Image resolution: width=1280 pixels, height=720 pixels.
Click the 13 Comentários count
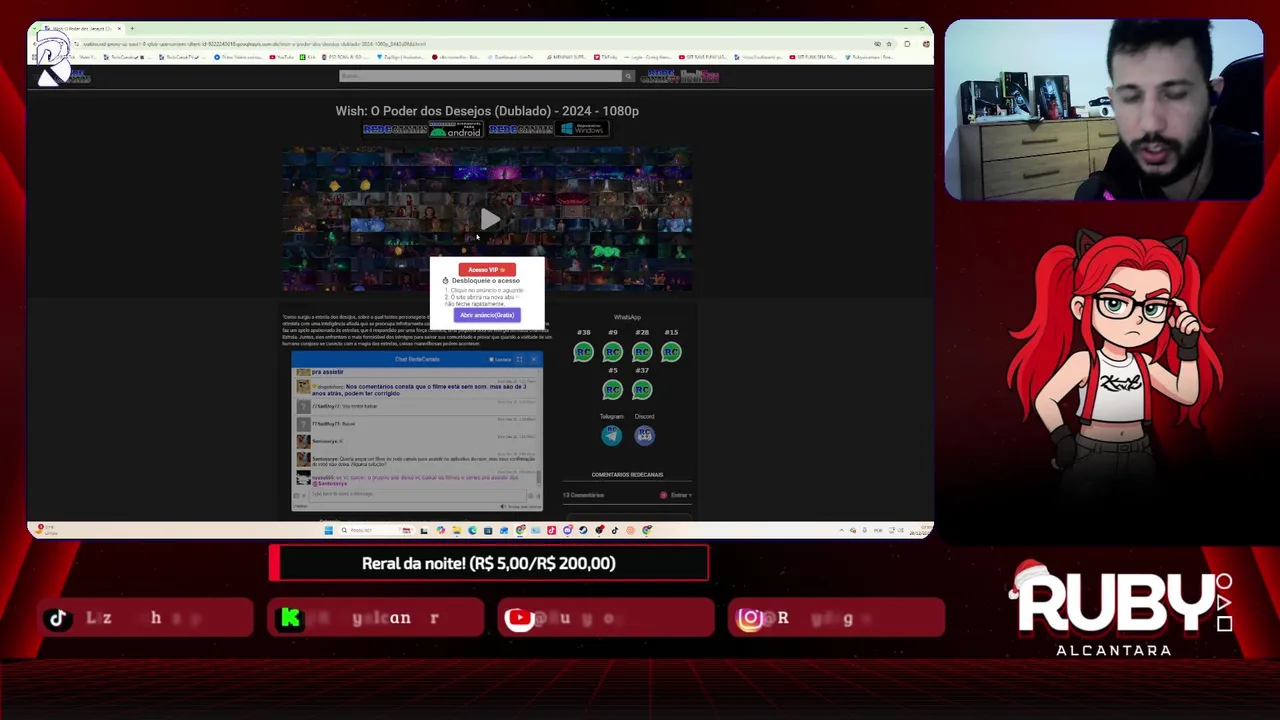[x=583, y=495]
